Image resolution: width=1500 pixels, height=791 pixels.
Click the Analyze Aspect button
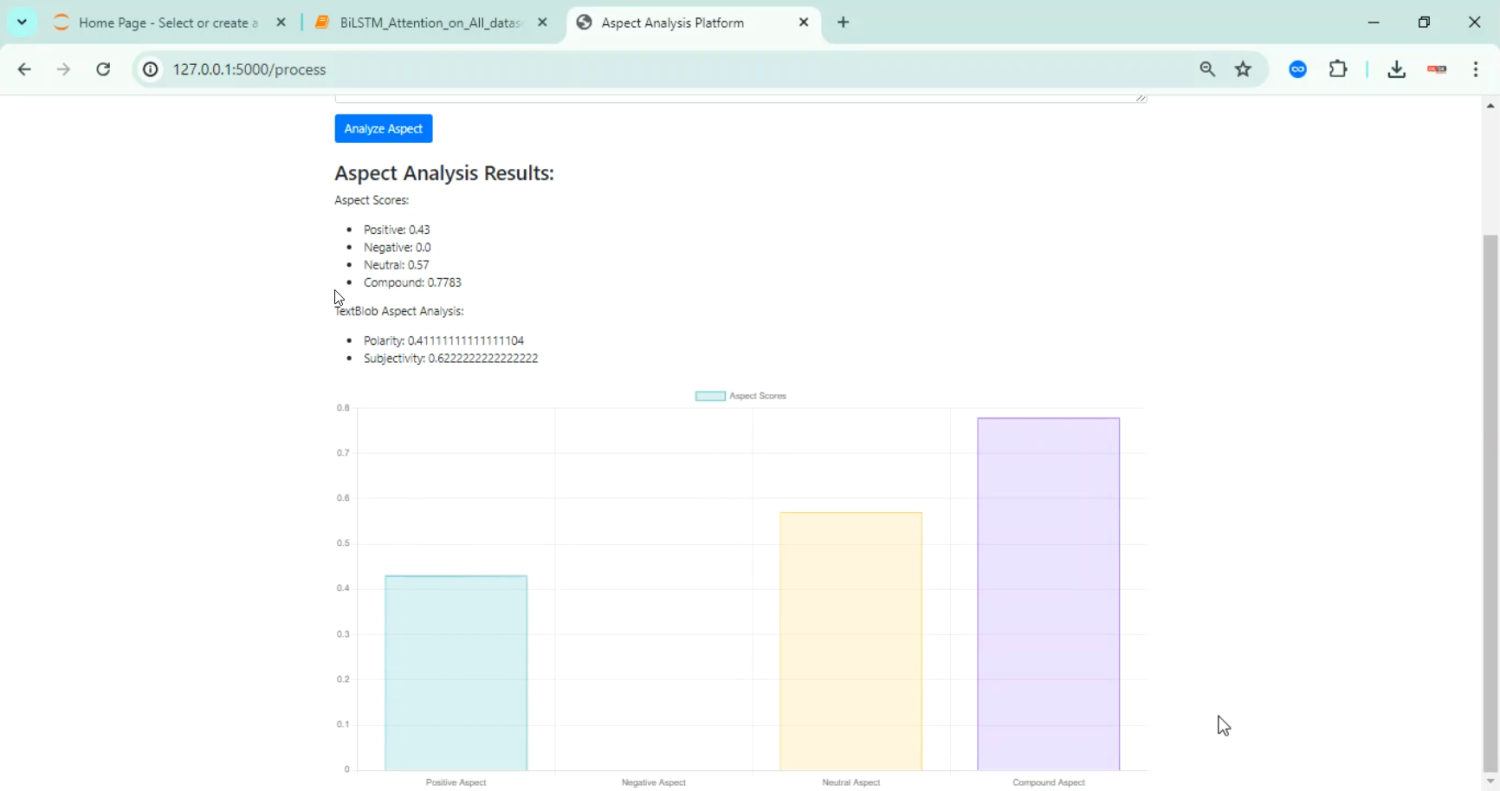383,129
